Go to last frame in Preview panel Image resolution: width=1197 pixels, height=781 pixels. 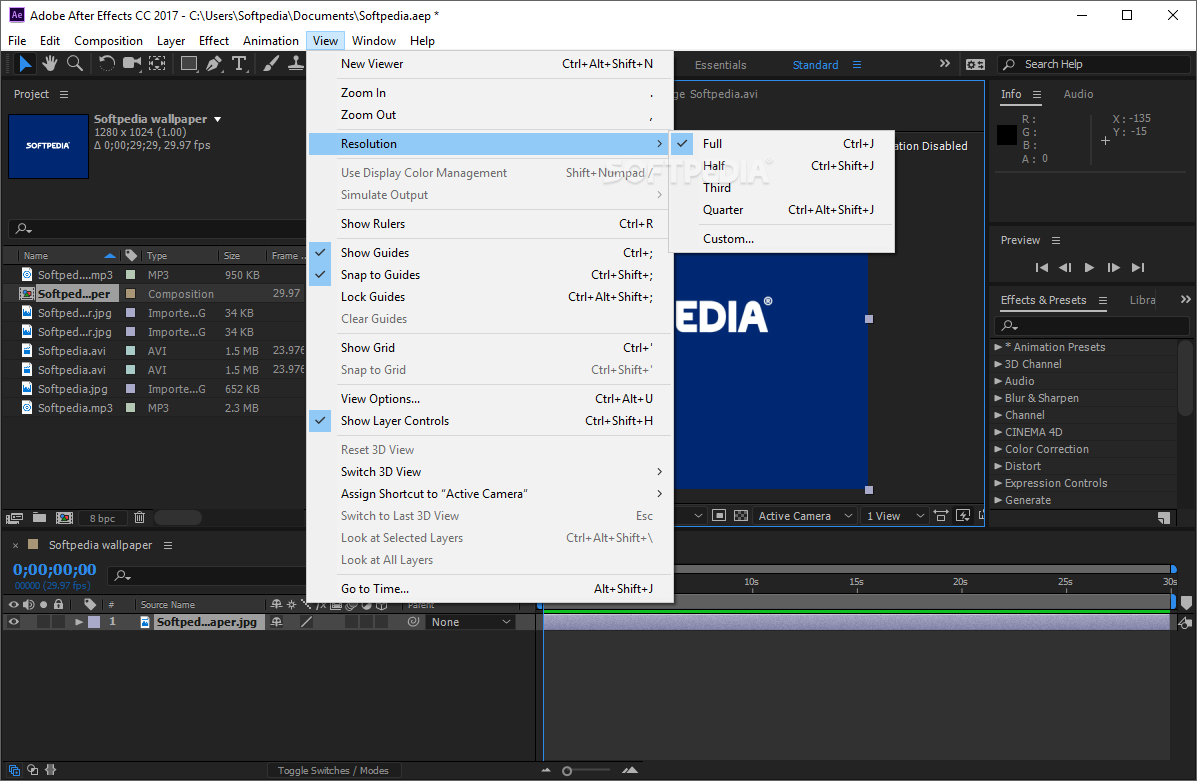point(1138,267)
